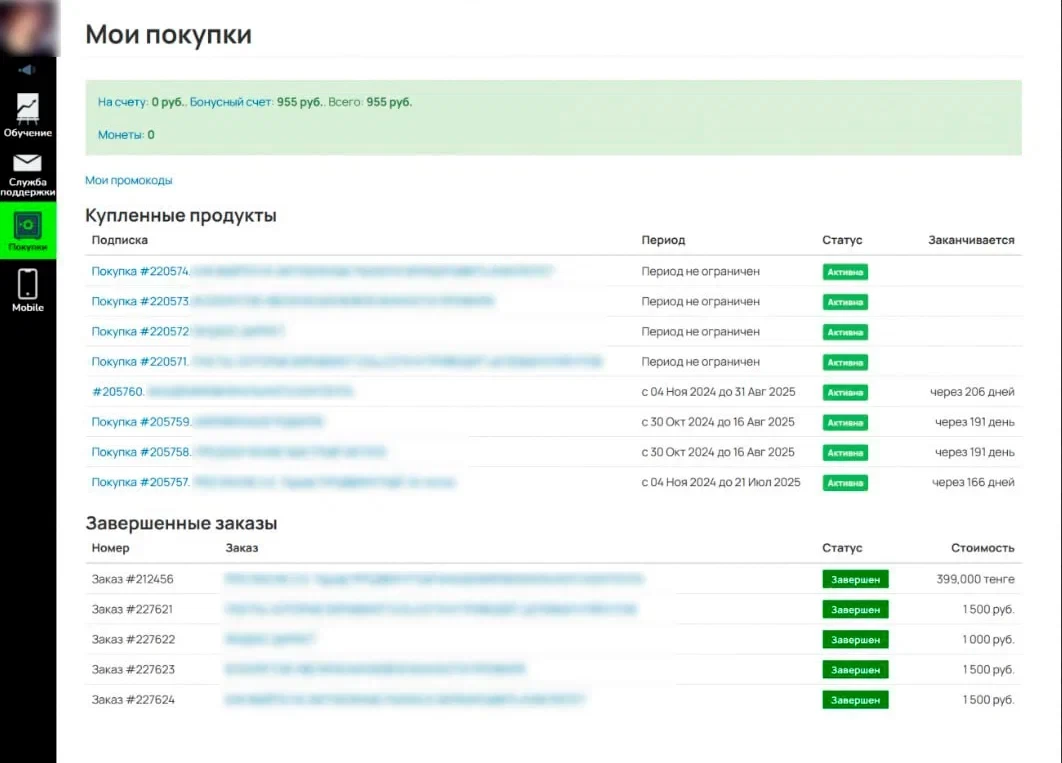Click the speaker sound icon in sidebar
1062x763 pixels.
pyautogui.click(x=27, y=70)
